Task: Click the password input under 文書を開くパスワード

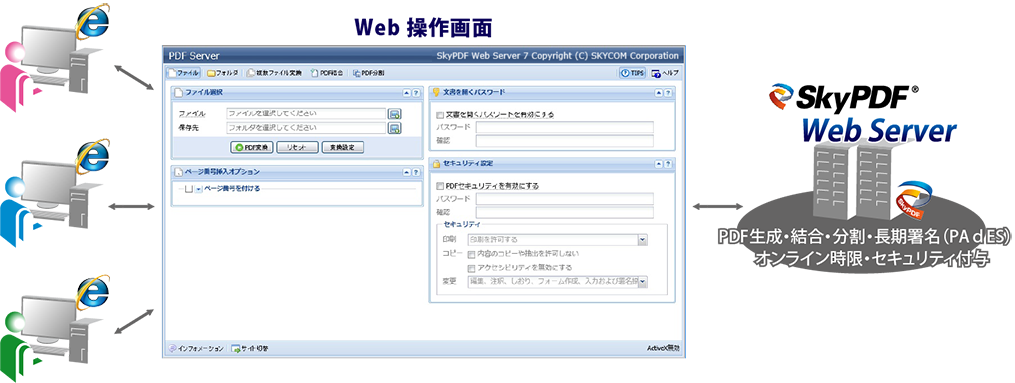Action: tap(564, 127)
